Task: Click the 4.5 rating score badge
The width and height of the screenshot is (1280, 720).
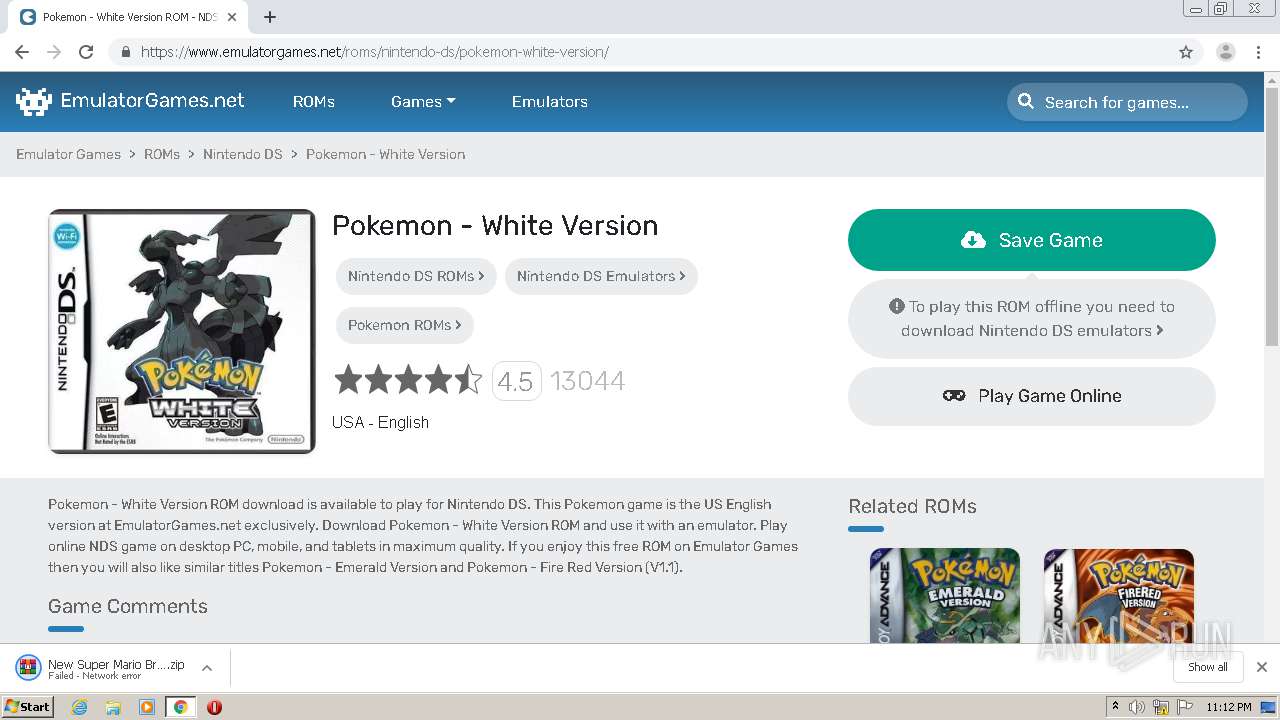Action: 516,381
